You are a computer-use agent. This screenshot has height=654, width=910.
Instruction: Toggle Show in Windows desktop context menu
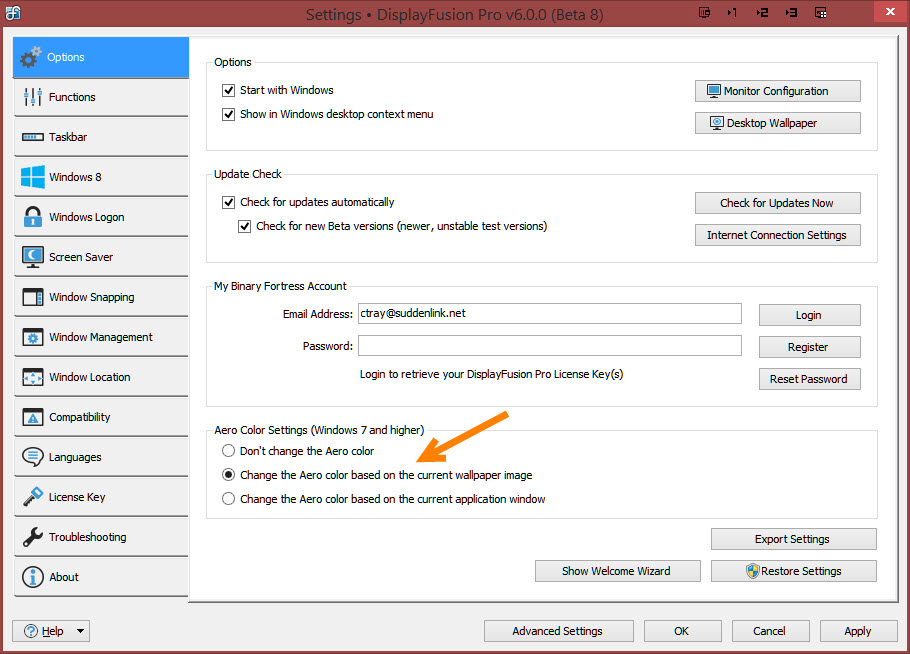[x=229, y=114]
